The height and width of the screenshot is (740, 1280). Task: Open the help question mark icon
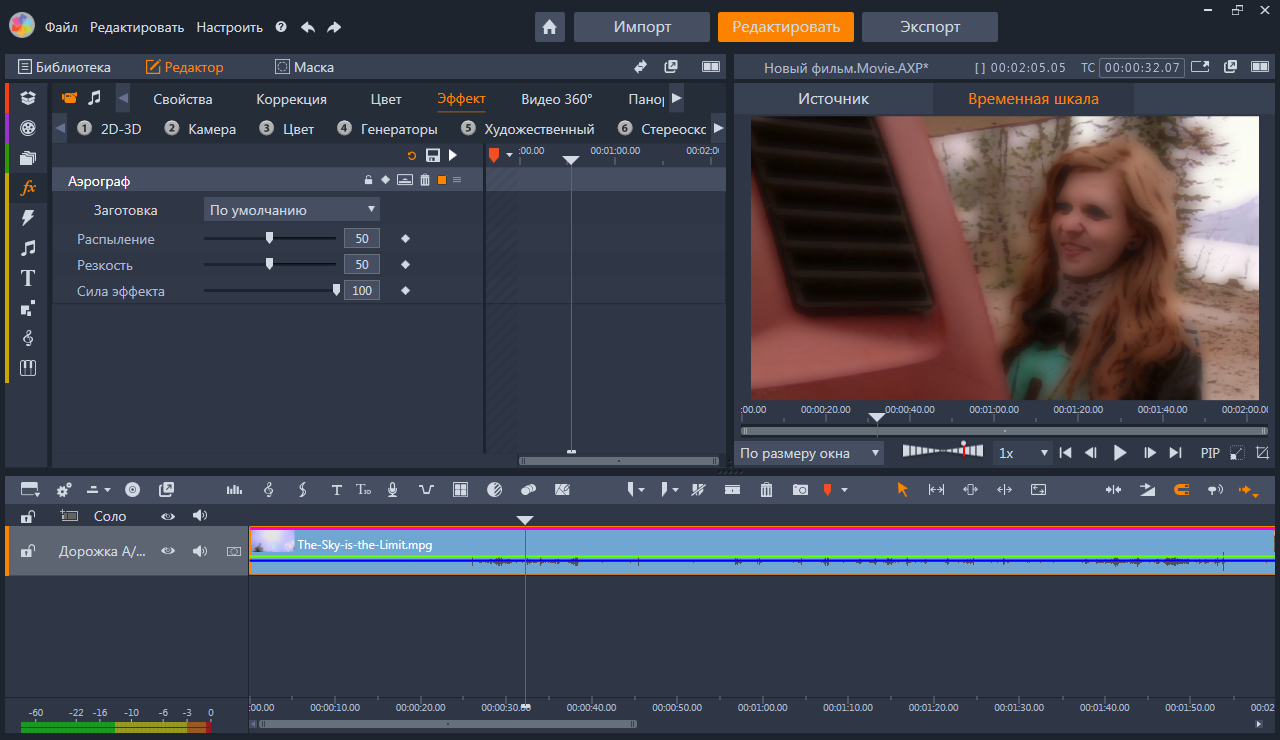coord(281,27)
